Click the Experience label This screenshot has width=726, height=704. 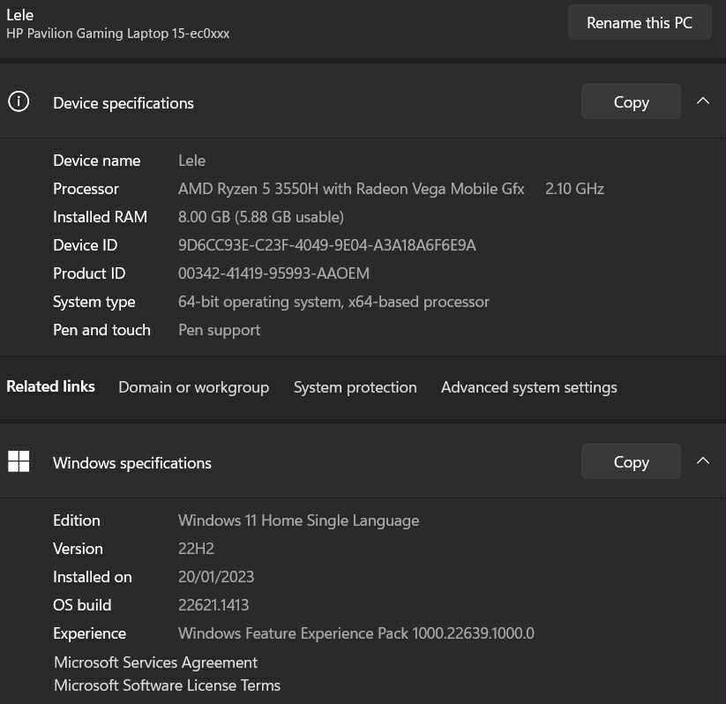pyautogui.click(x=89, y=633)
